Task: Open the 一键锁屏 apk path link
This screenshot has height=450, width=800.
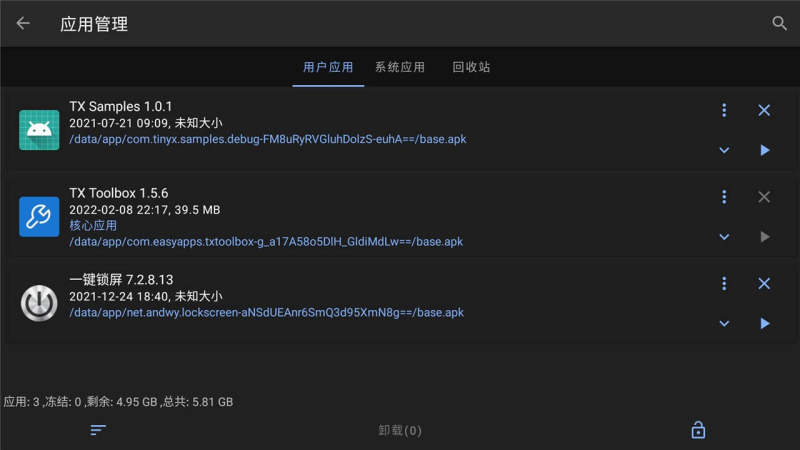Action: [x=266, y=312]
